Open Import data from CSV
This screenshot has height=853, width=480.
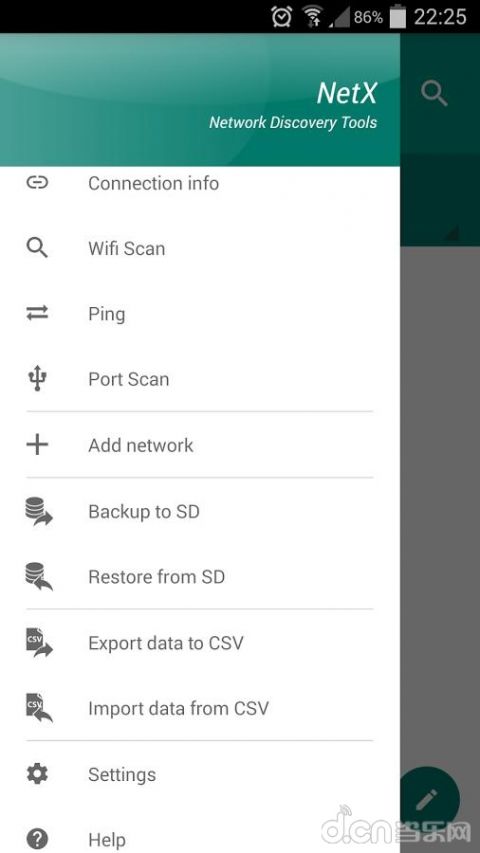pyautogui.click(x=199, y=708)
